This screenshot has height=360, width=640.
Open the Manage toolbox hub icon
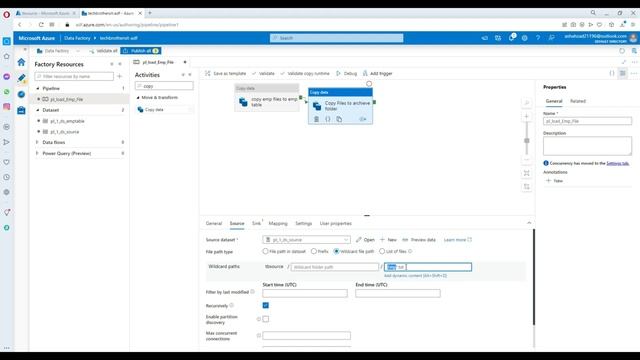pyautogui.click(x=21, y=110)
